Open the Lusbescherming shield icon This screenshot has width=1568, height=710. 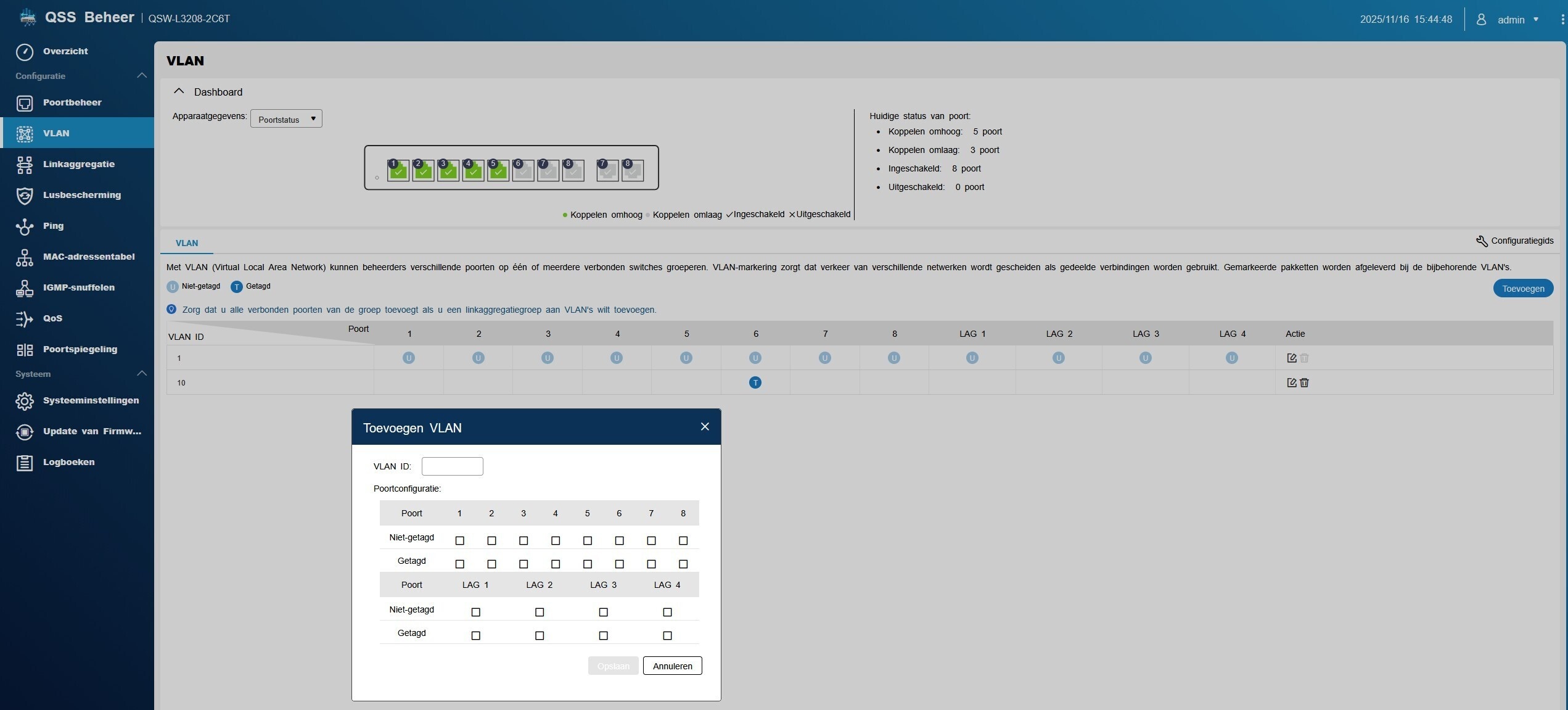click(25, 195)
